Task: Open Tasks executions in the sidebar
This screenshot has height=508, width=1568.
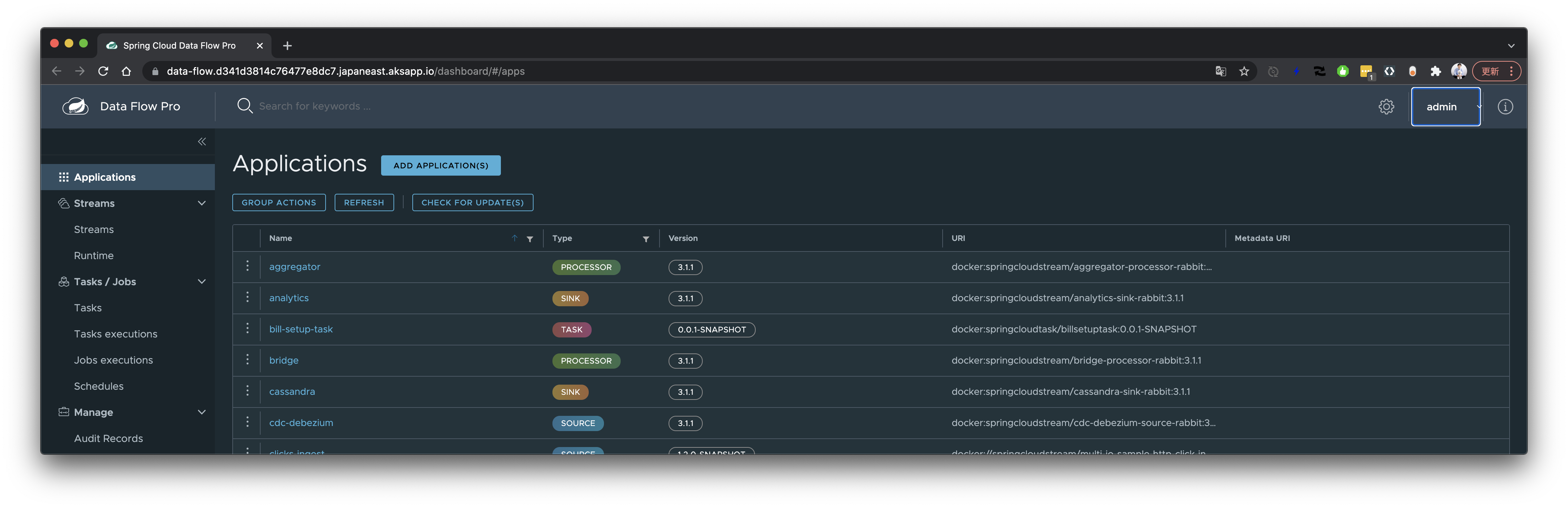Action: tap(116, 334)
